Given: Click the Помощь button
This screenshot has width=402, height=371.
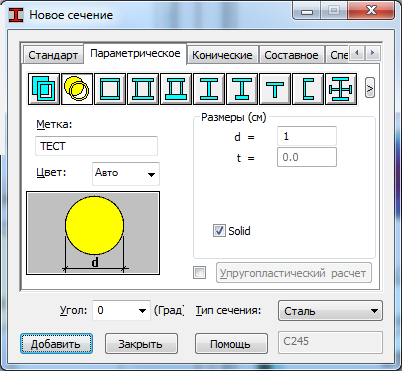Looking at the screenshot, I should point(231,344).
